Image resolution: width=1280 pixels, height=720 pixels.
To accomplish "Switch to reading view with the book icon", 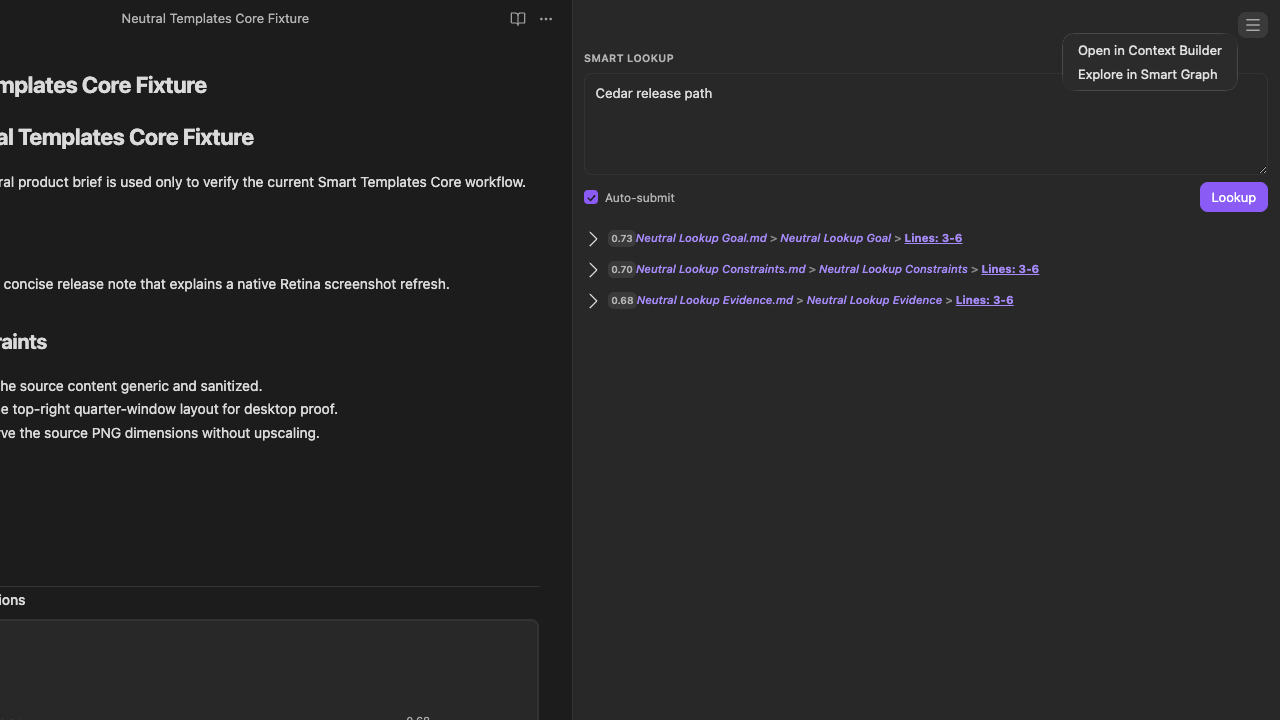I will 518,19.
